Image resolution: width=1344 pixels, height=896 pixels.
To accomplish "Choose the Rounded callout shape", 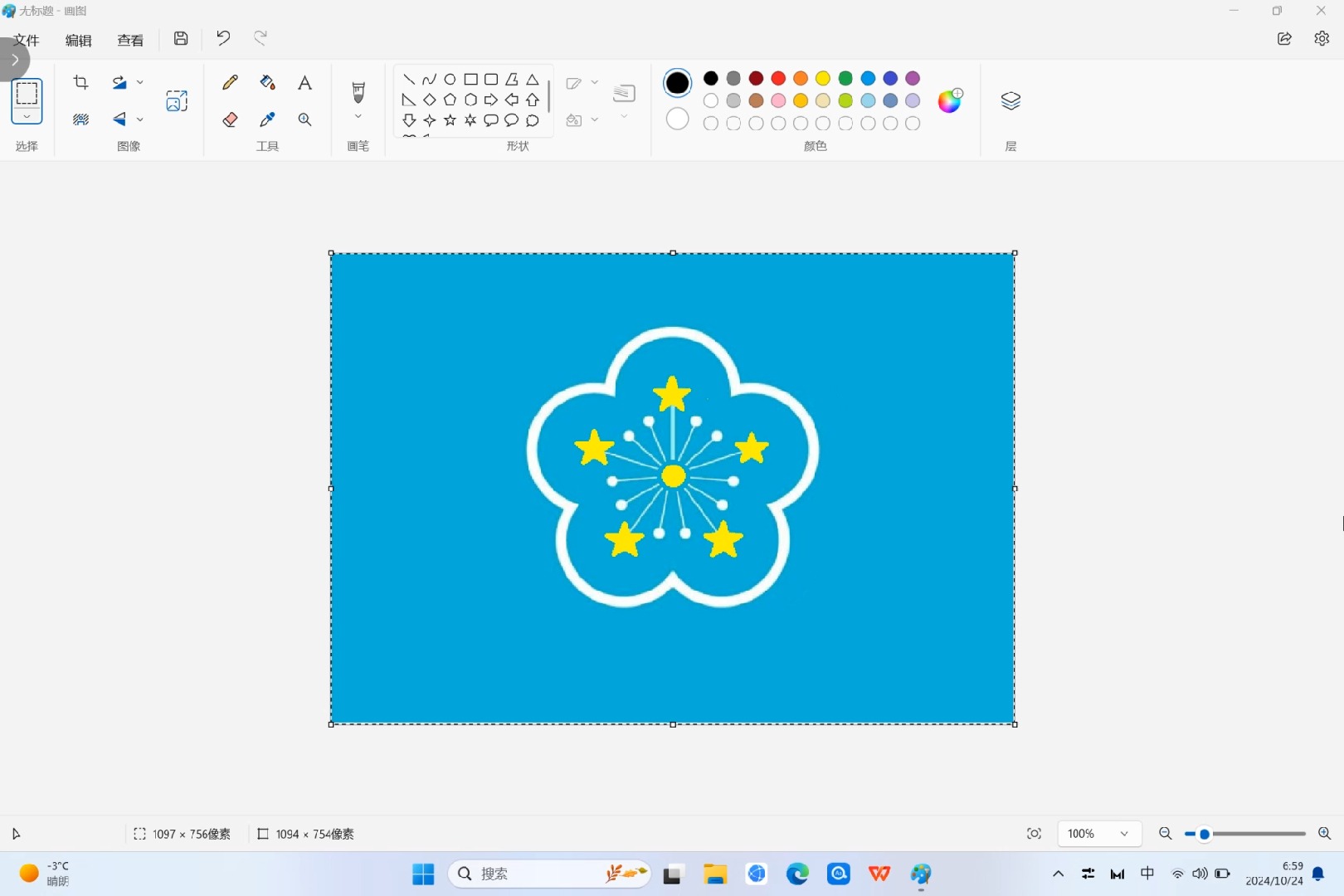I will click(491, 120).
